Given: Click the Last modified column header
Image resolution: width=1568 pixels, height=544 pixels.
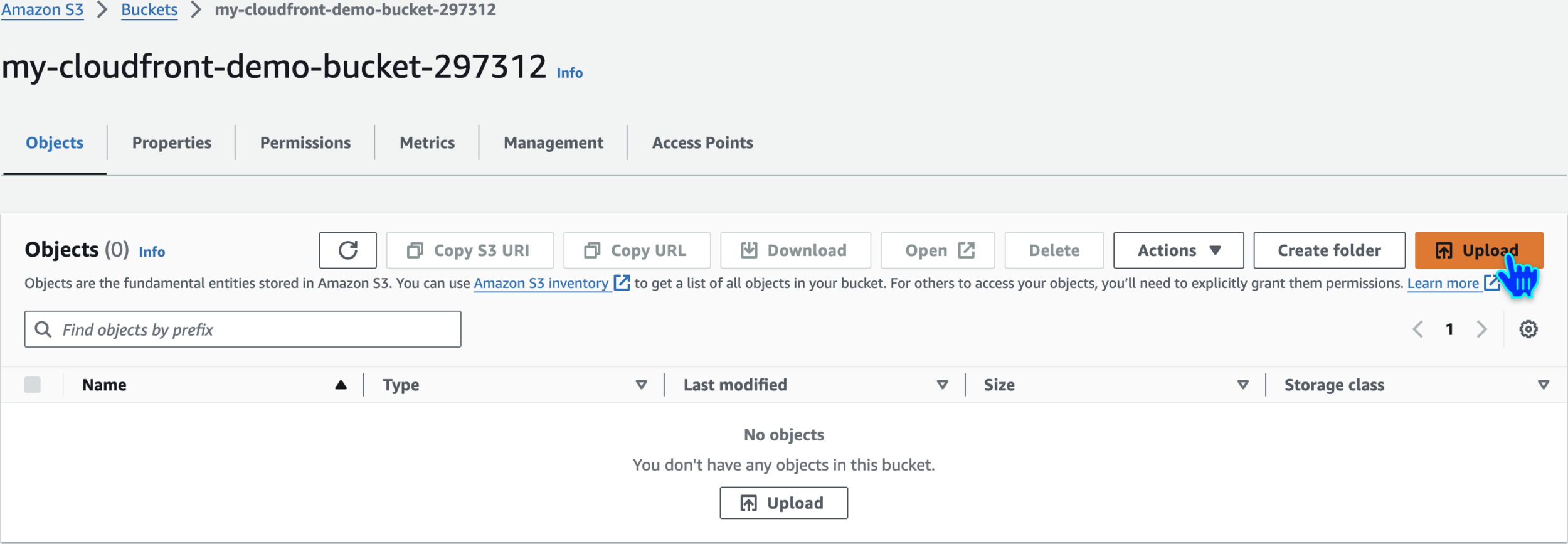Looking at the screenshot, I should pyautogui.click(x=735, y=385).
